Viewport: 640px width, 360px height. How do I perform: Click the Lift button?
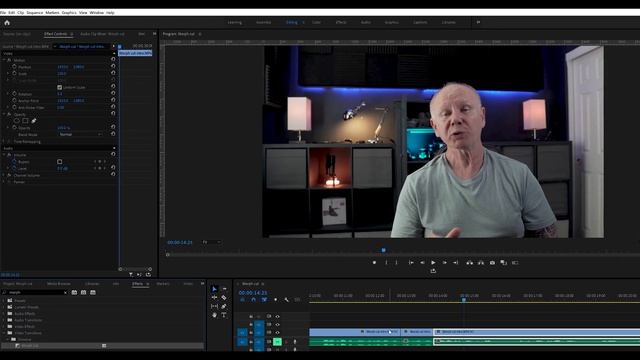pos(470,263)
